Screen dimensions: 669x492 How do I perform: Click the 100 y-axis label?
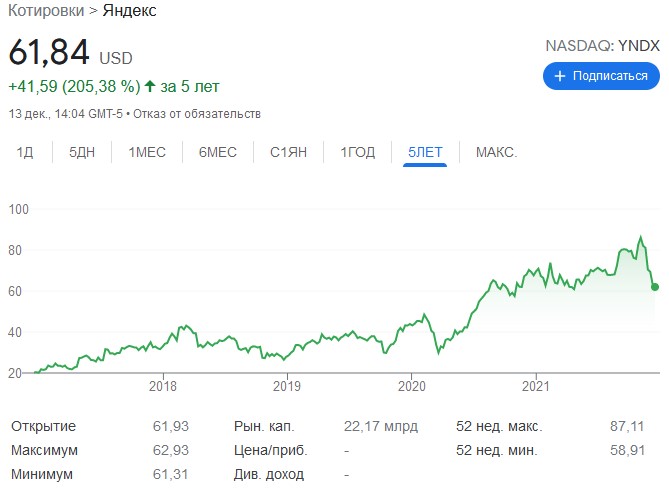point(19,210)
